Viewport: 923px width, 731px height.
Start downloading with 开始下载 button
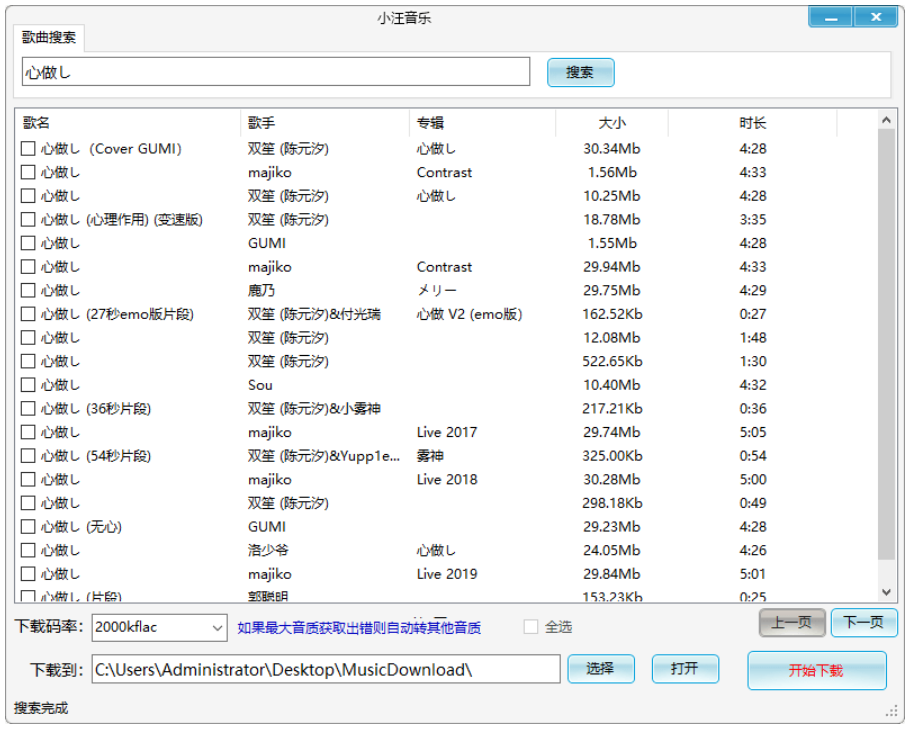816,670
